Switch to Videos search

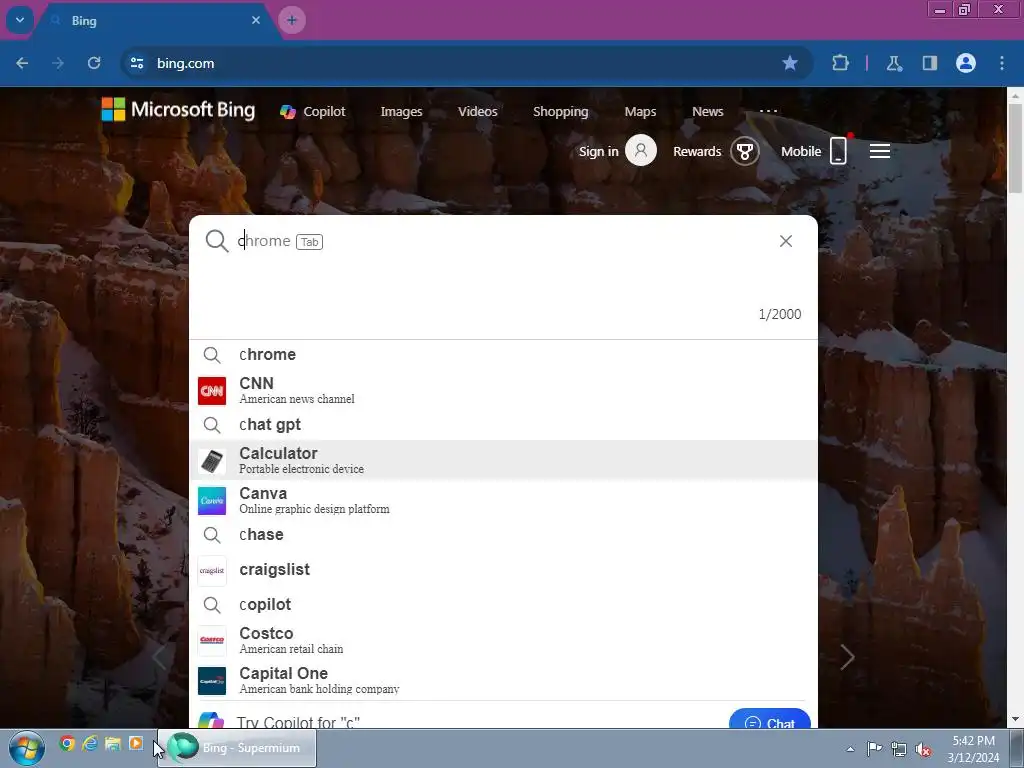coord(477,112)
